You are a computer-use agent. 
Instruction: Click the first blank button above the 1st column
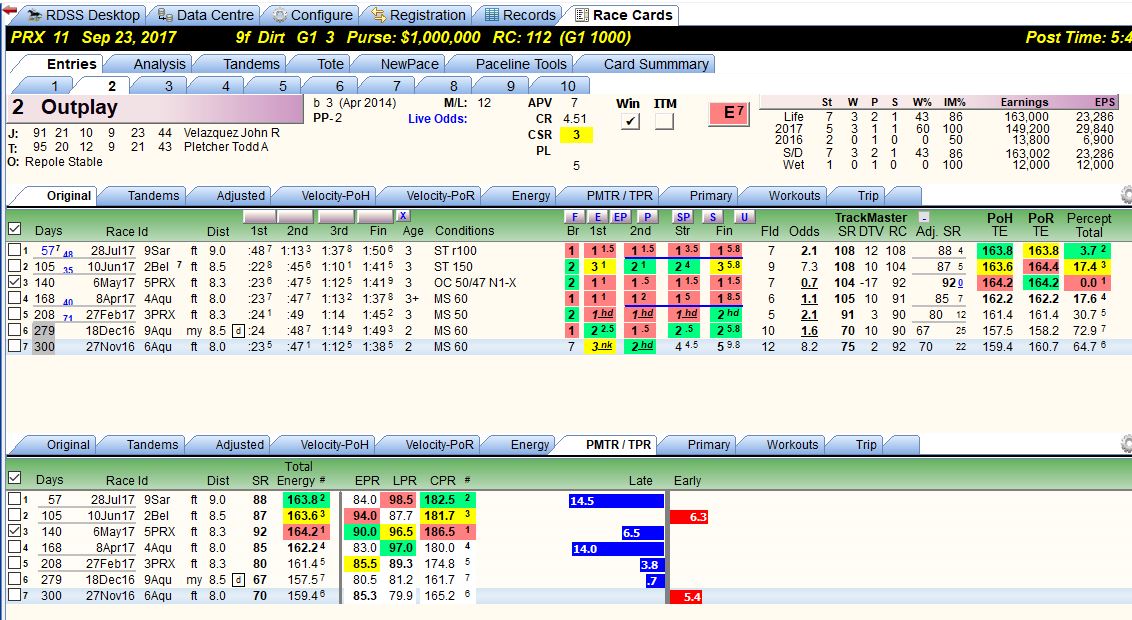tap(259, 217)
